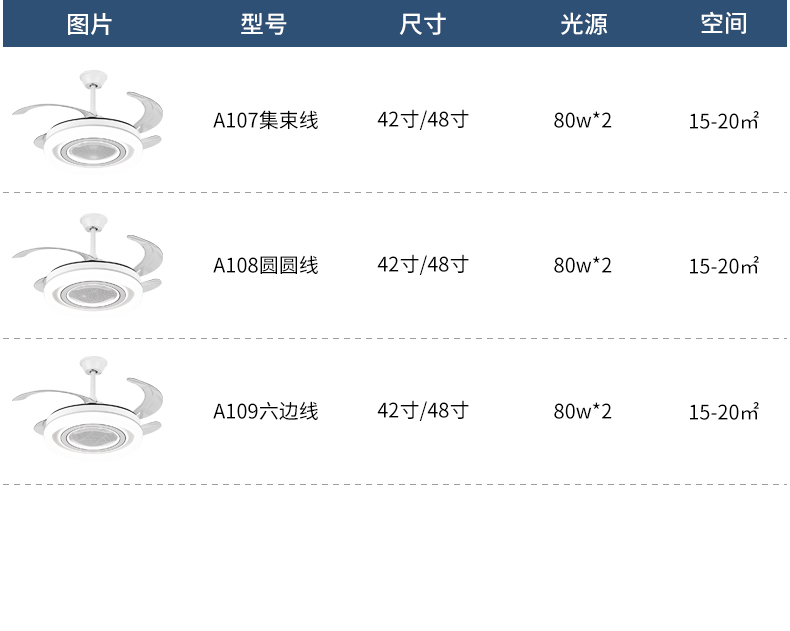The width and height of the screenshot is (790, 631).
Task: Select the 图片 column header
Action: coord(89,24)
